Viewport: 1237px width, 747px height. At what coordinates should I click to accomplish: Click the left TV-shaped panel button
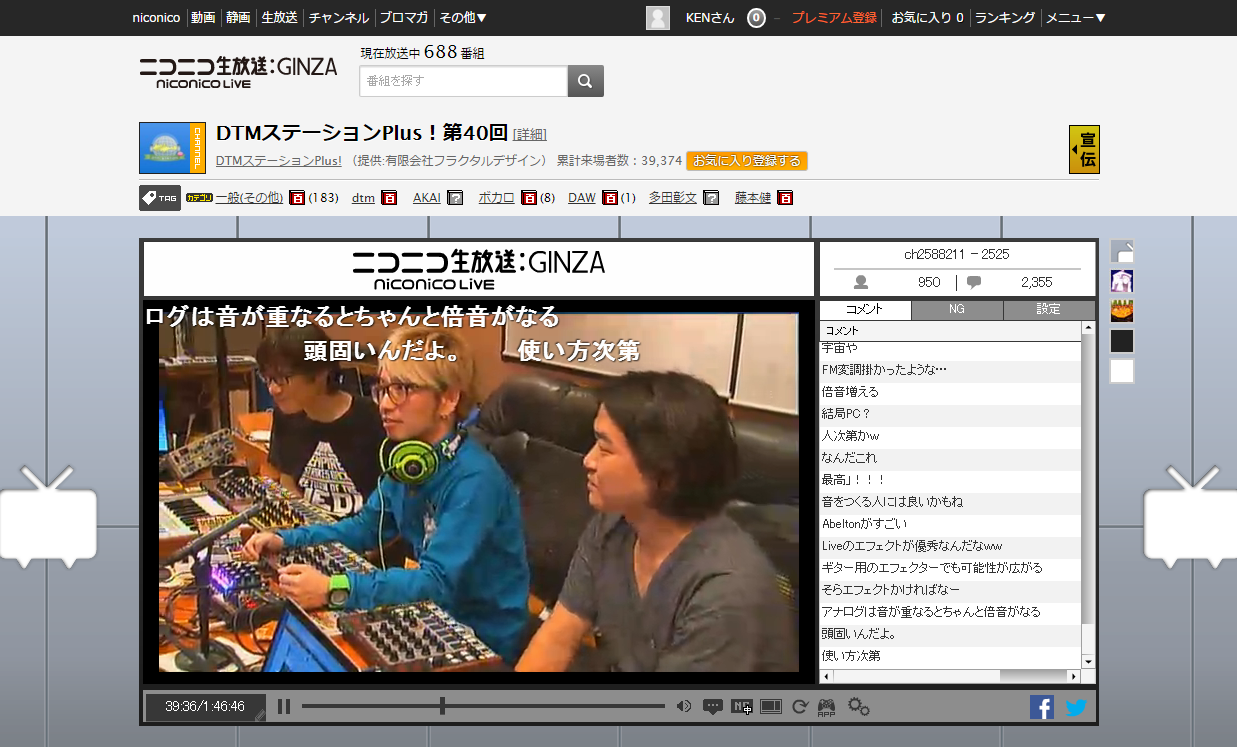(48, 517)
